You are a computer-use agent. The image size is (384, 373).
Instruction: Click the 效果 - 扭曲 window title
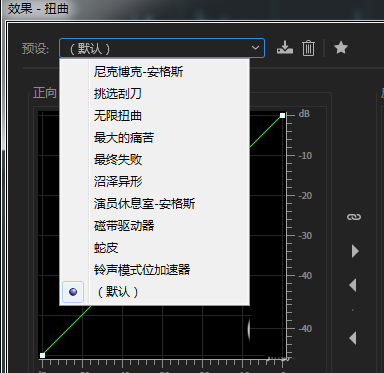pos(38,9)
